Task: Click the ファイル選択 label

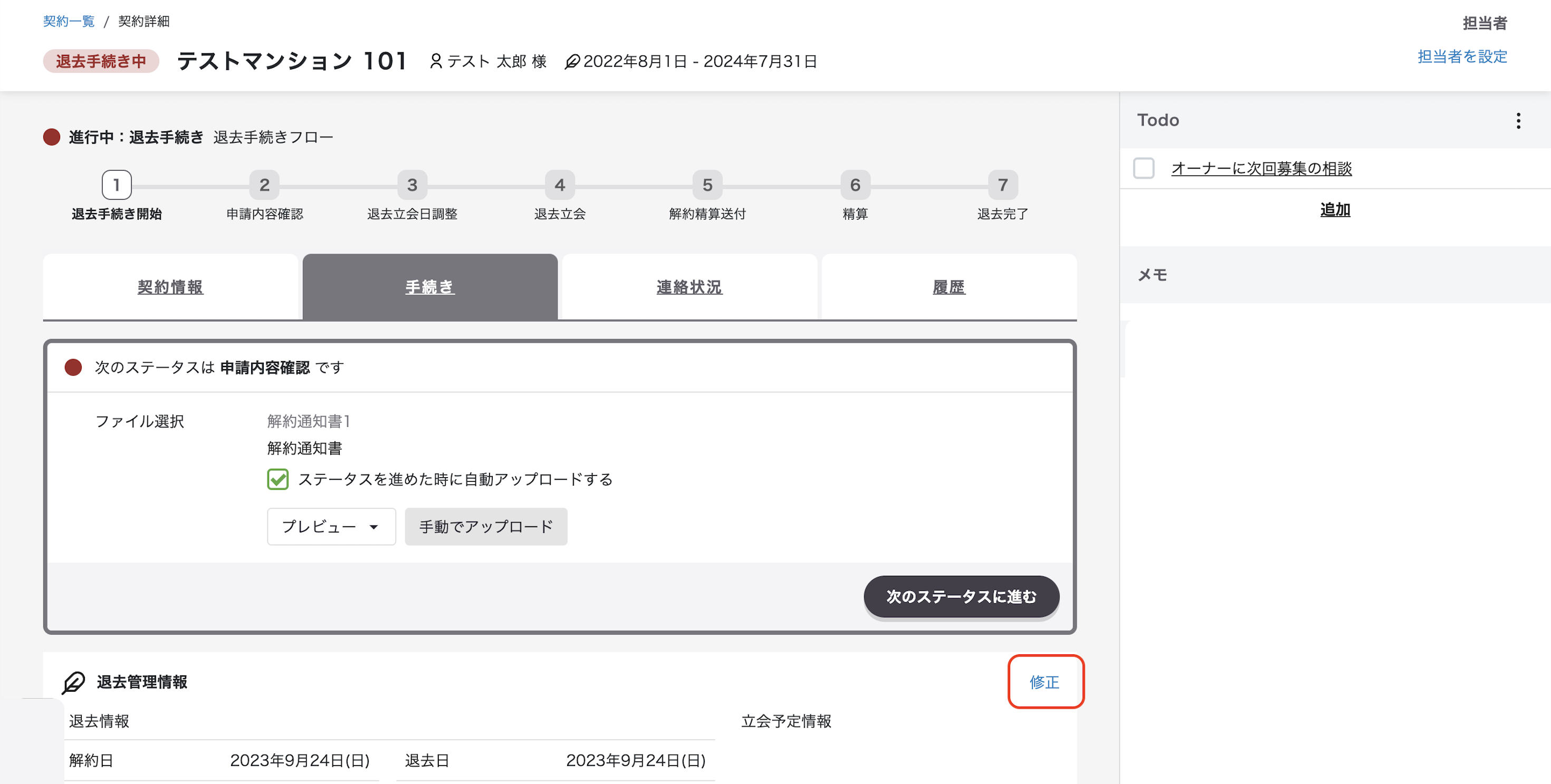Action: [140, 421]
